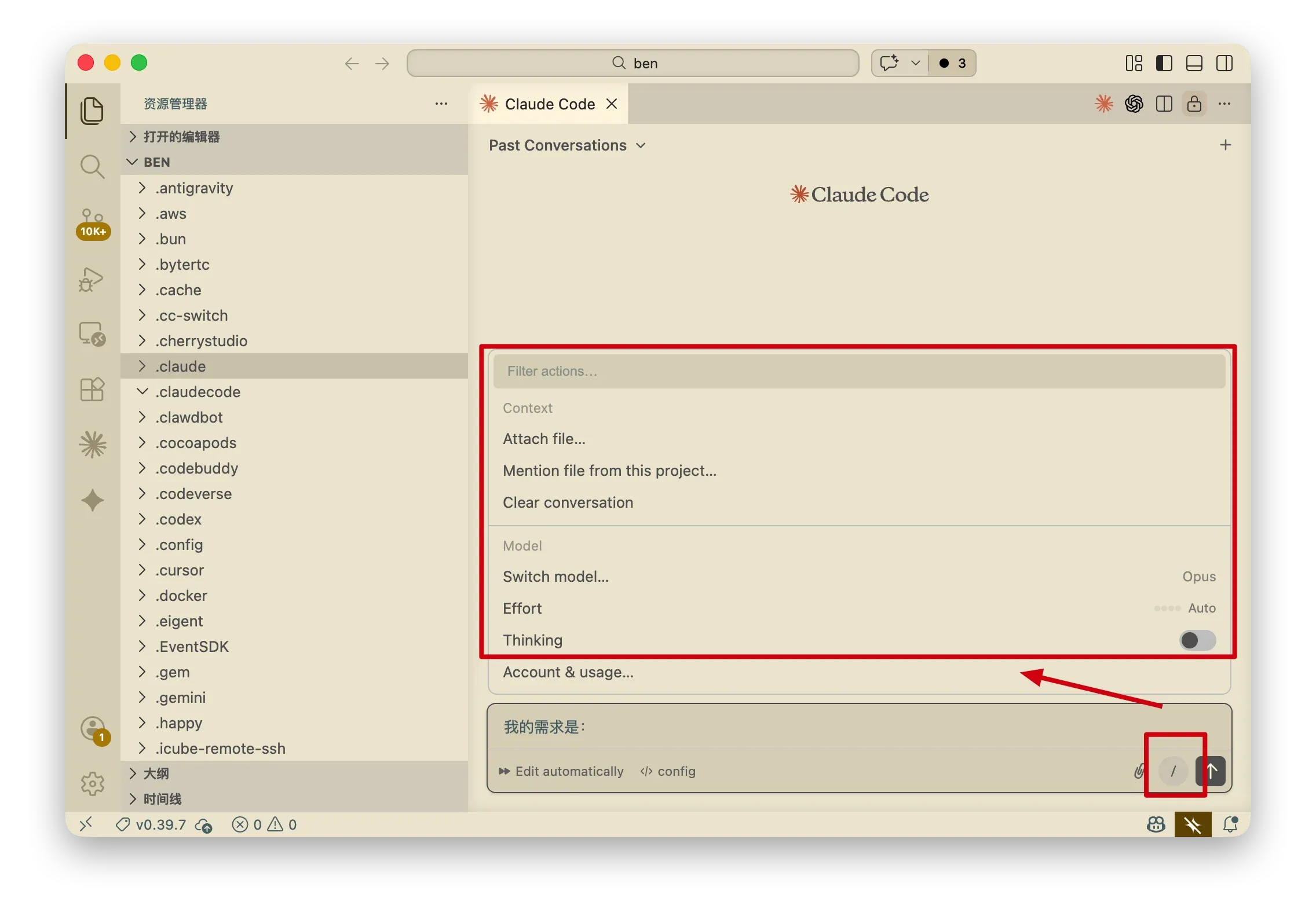Open the Copilot status icon in status bar
Viewport: 1316px width, 924px height.
[x=1156, y=824]
